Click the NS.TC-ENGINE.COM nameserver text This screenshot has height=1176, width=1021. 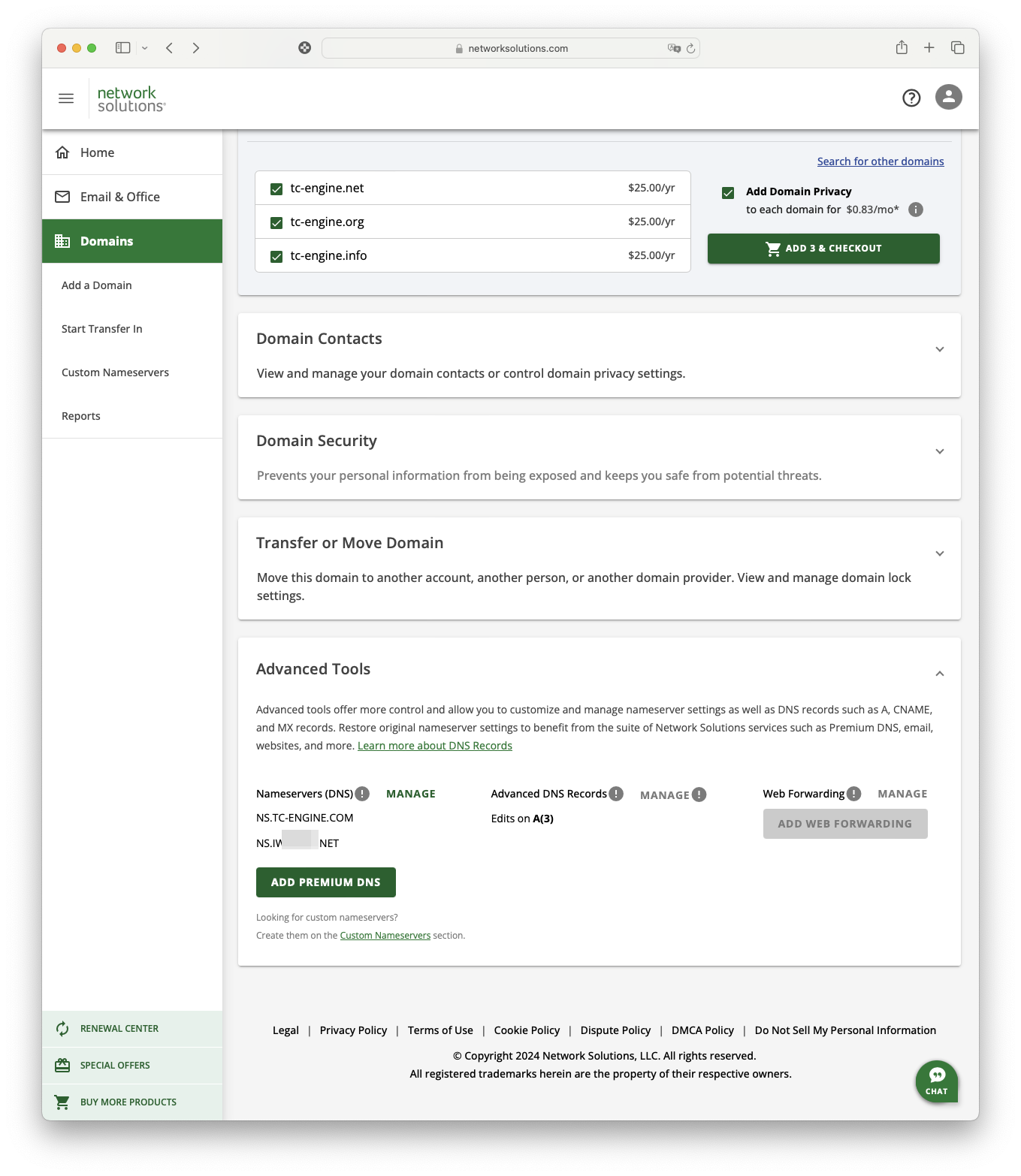click(x=304, y=818)
